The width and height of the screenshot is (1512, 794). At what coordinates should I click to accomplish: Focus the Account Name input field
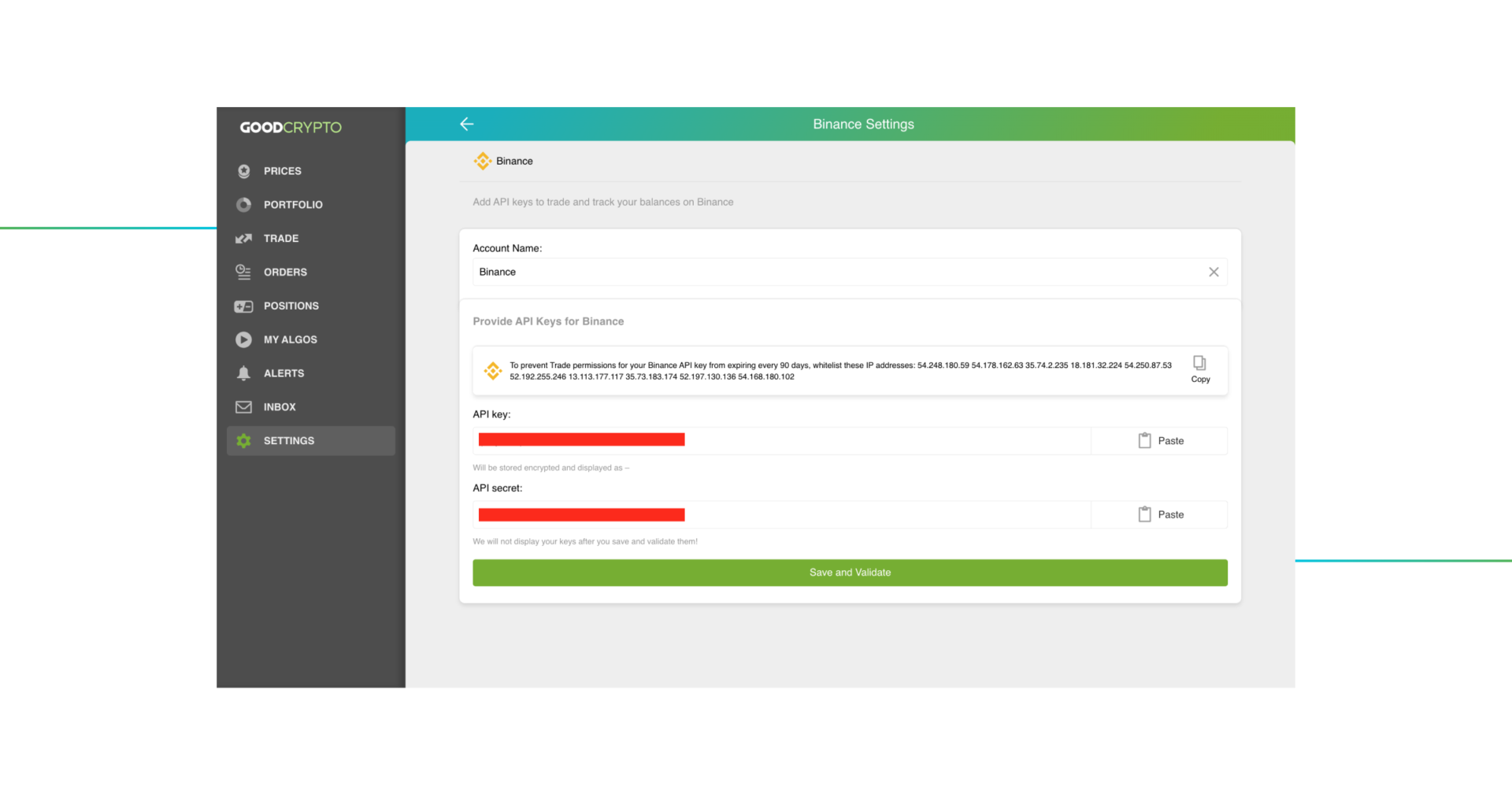coord(835,272)
